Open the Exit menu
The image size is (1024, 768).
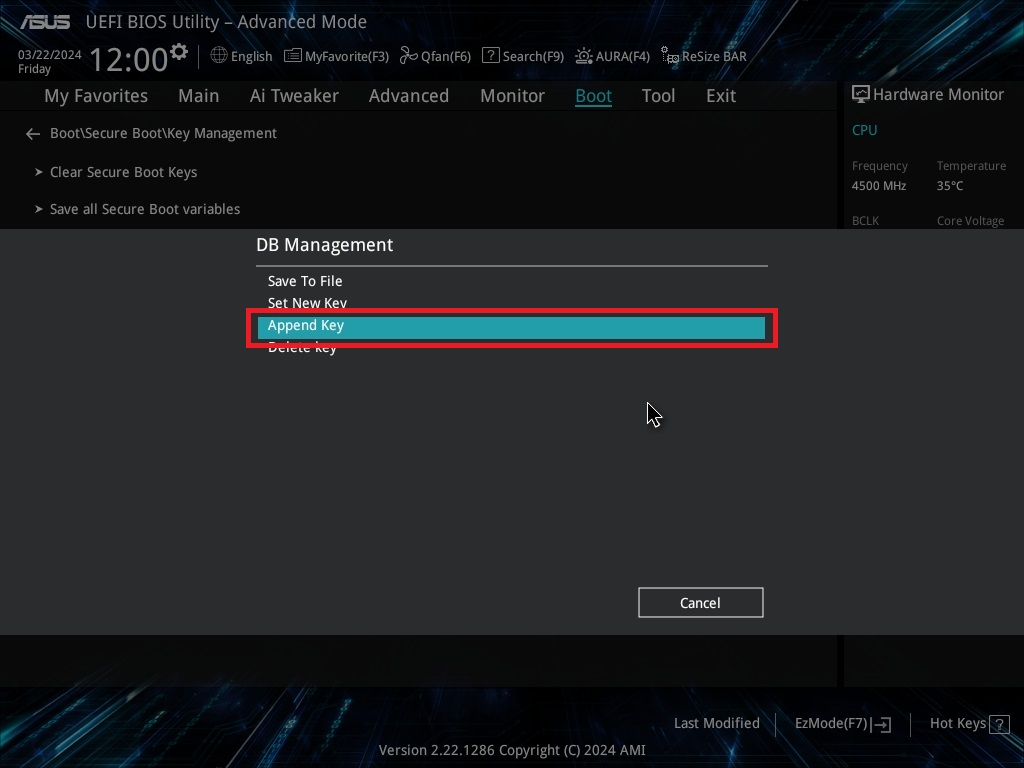point(720,96)
